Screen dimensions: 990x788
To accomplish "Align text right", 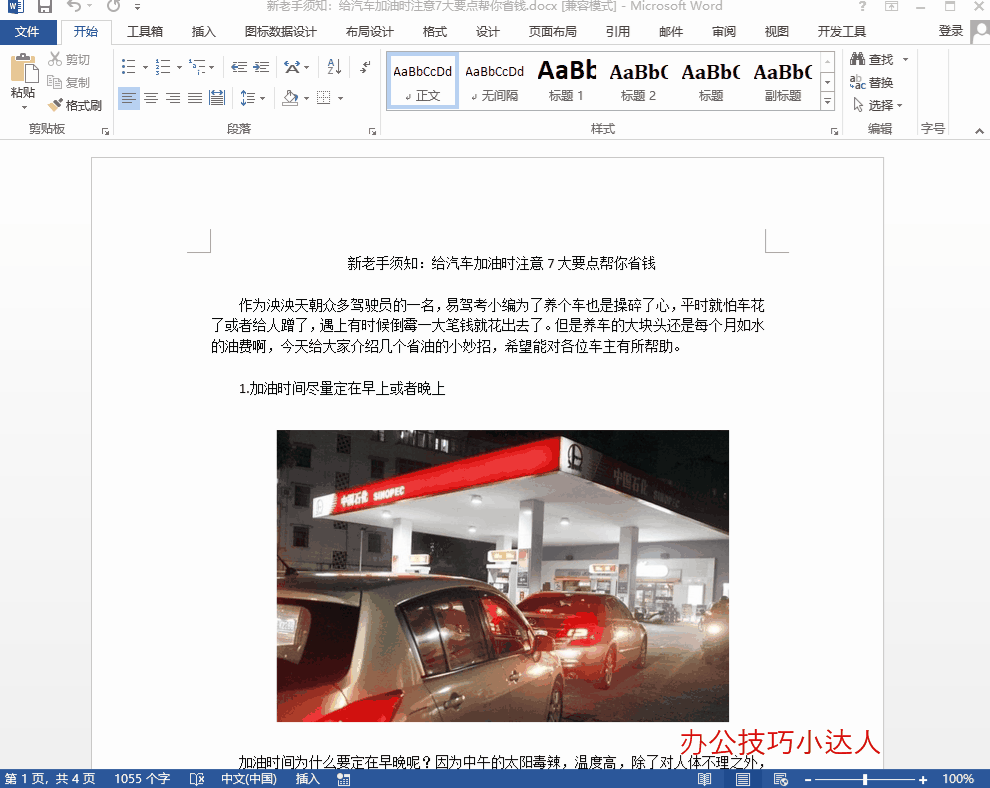I will tap(173, 98).
